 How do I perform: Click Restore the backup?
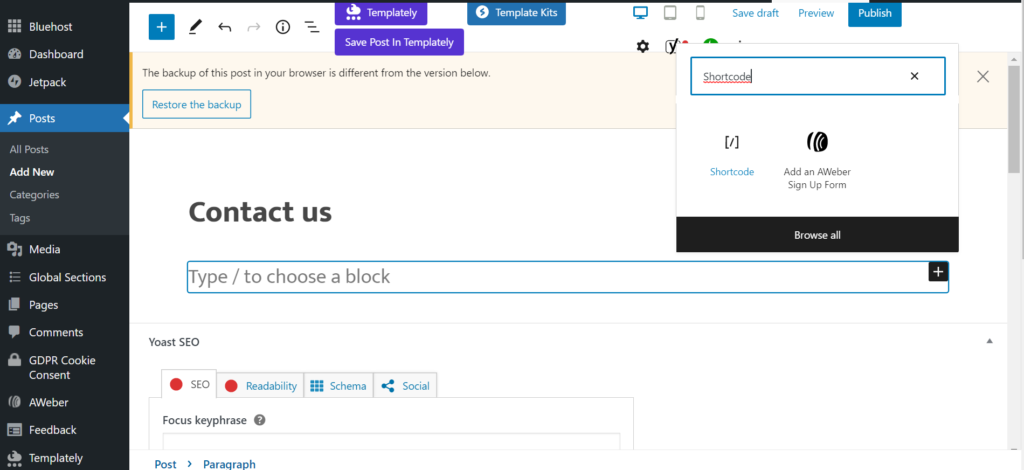(x=197, y=104)
